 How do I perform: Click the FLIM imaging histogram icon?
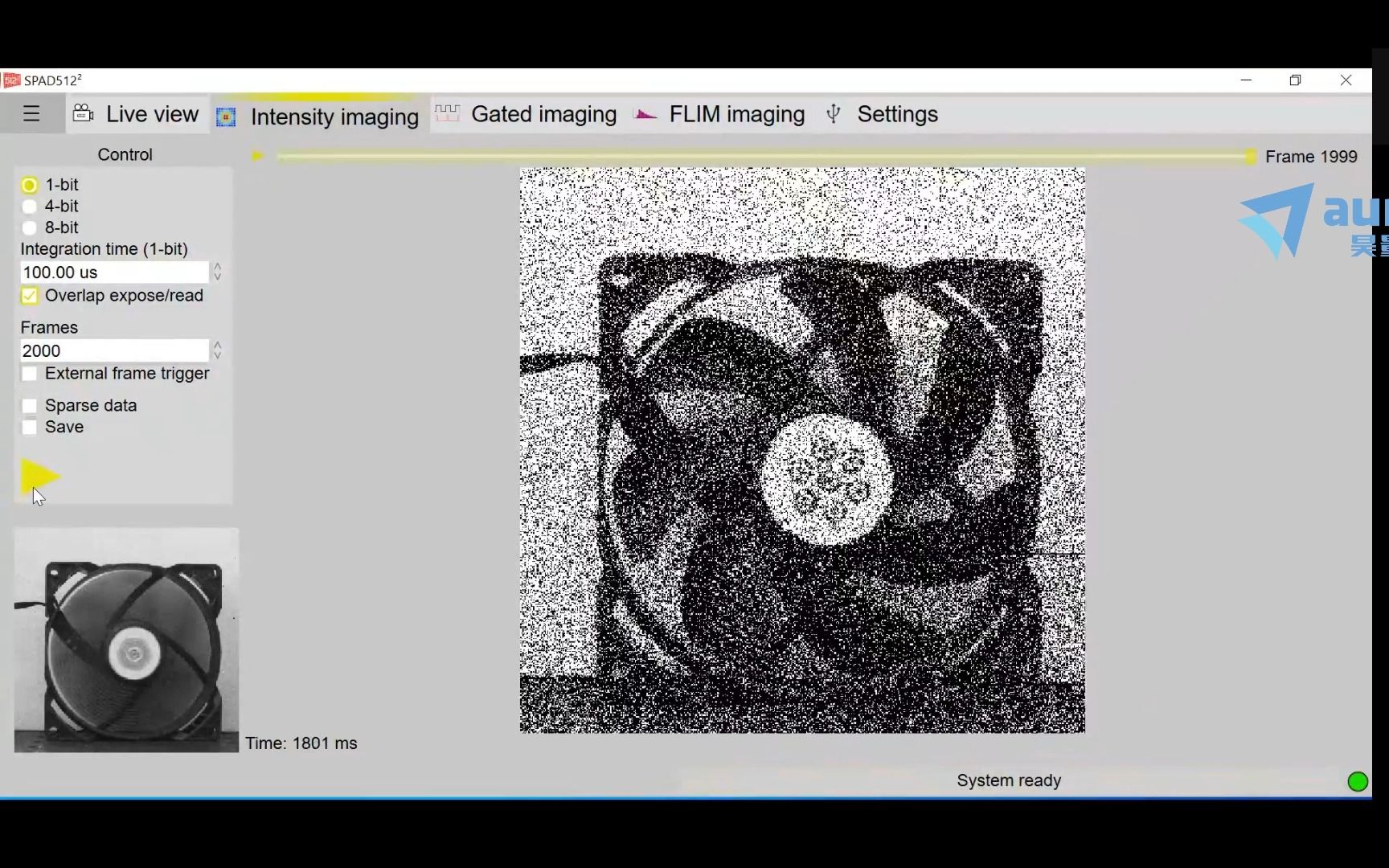[645, 115]
